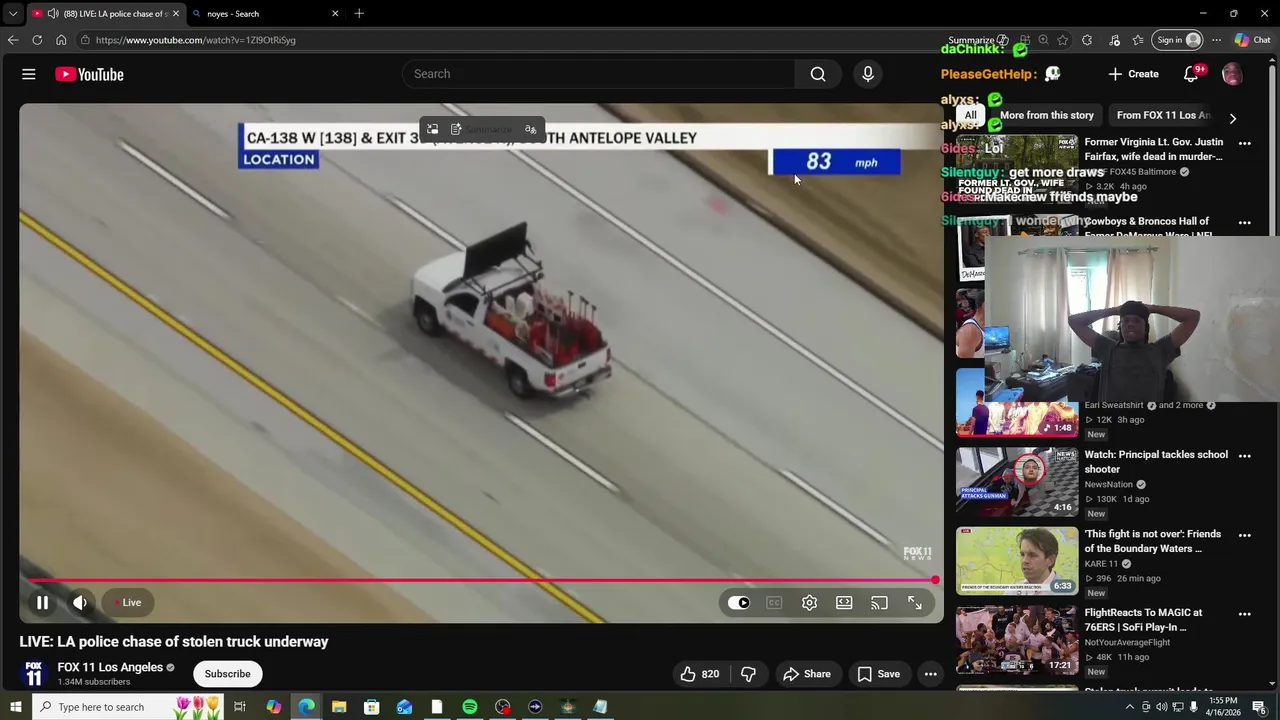This screenshot has width=1280, height=720.
Task: Switch to theater mode
Action: pos(844,603)
